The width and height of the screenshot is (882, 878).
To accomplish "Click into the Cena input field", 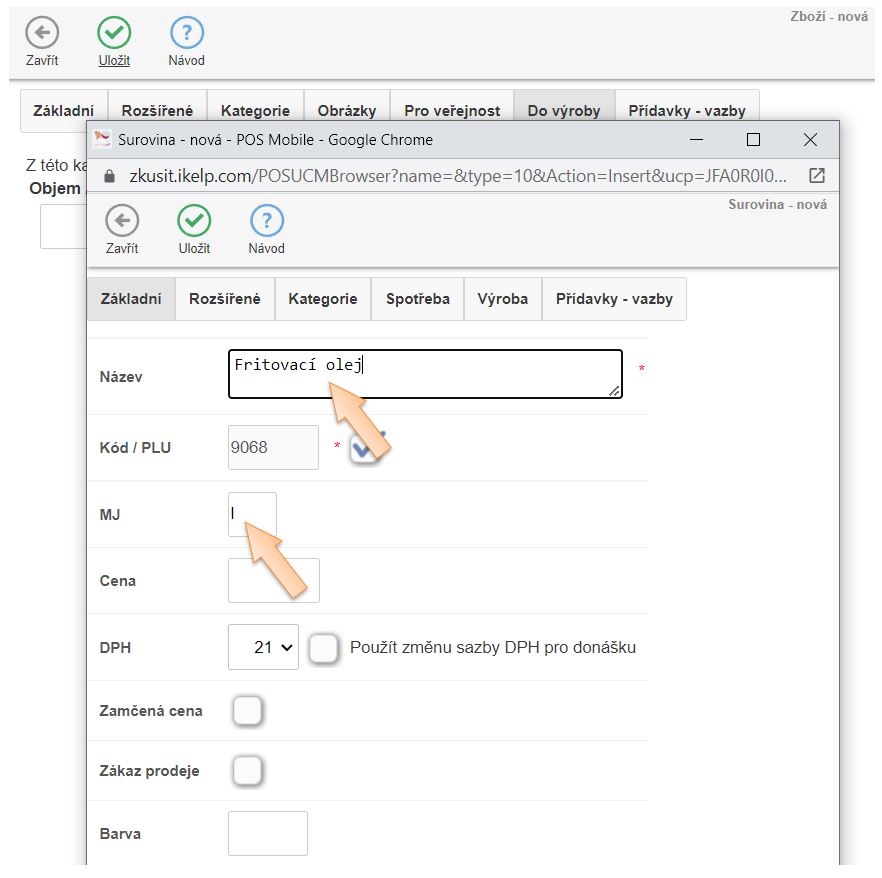I will pyautogui.click(x=273, y=581).
